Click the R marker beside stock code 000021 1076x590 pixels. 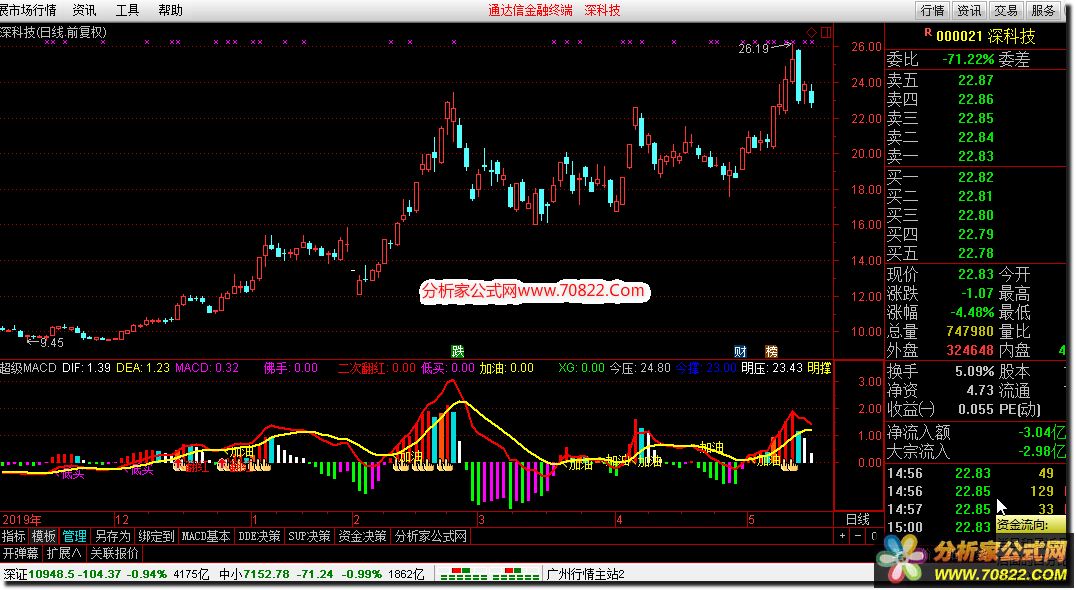point(928,32)
